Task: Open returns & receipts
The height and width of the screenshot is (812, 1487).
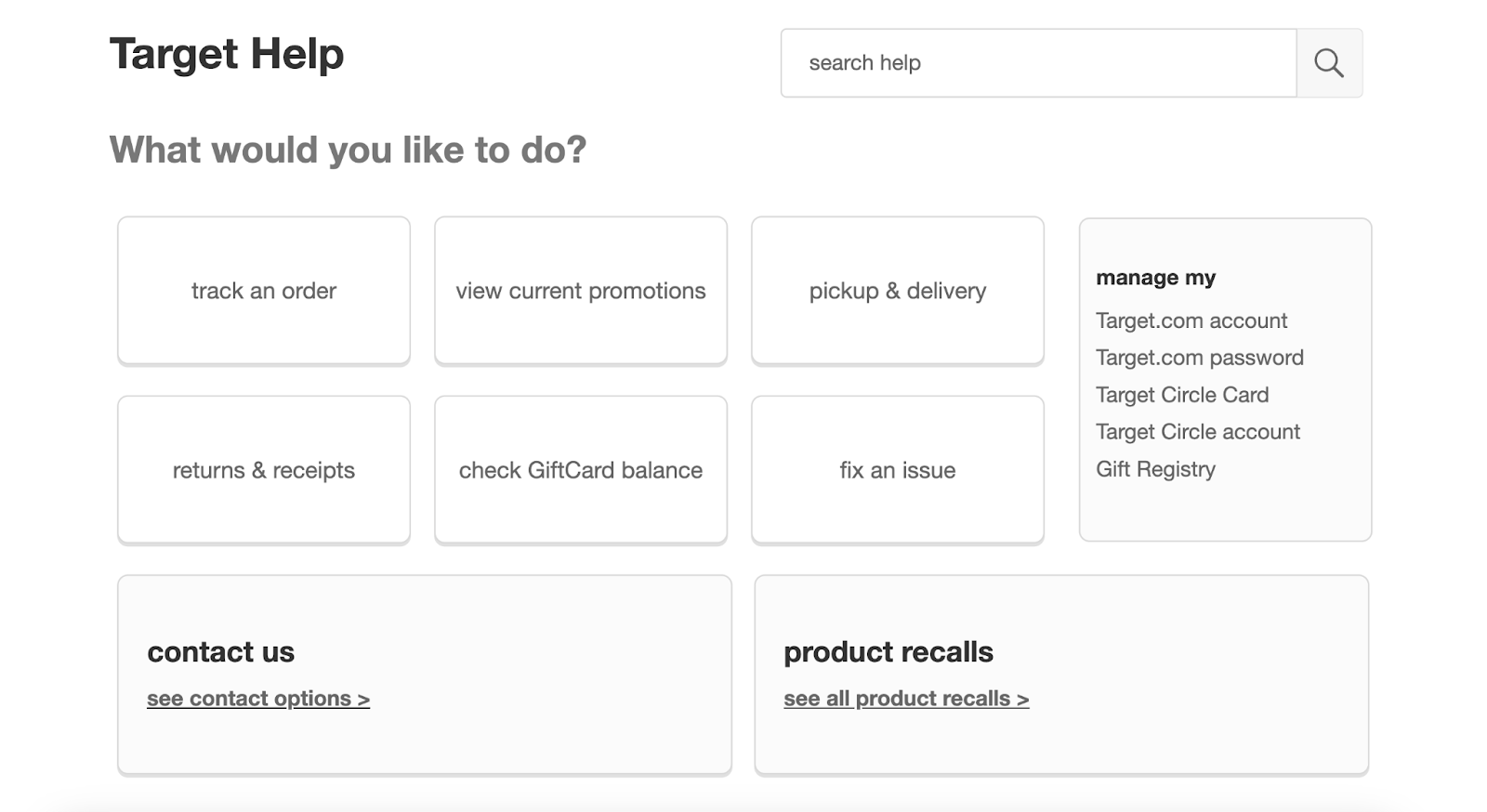Action: [263, 469]
